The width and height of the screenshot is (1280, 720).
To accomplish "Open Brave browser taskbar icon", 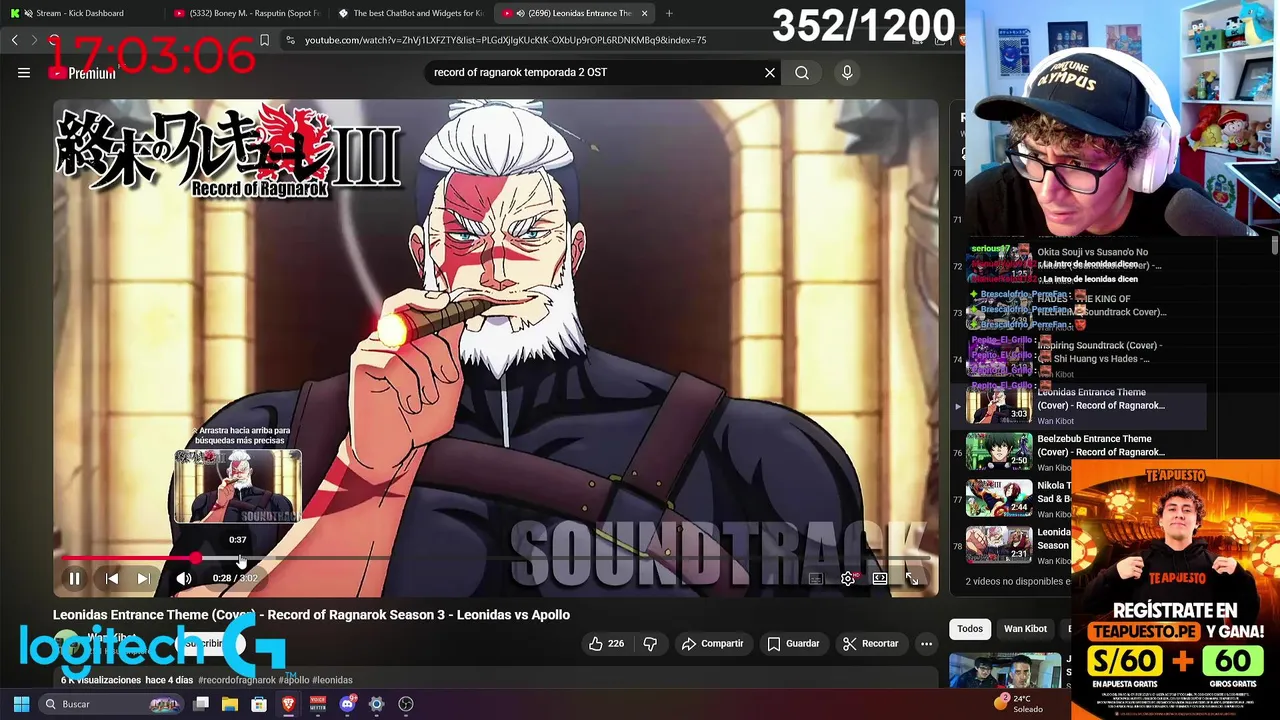I will pos(288,704).
